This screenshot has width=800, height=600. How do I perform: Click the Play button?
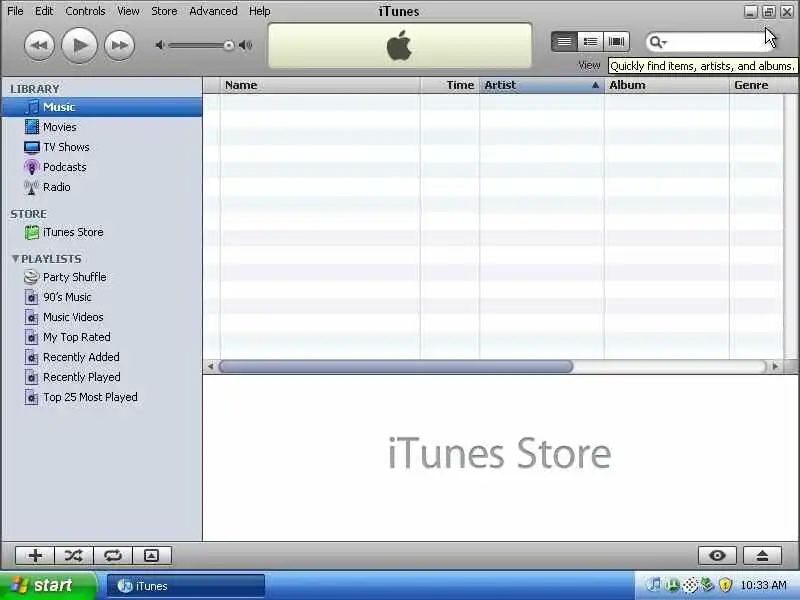[x=79, y=45]
